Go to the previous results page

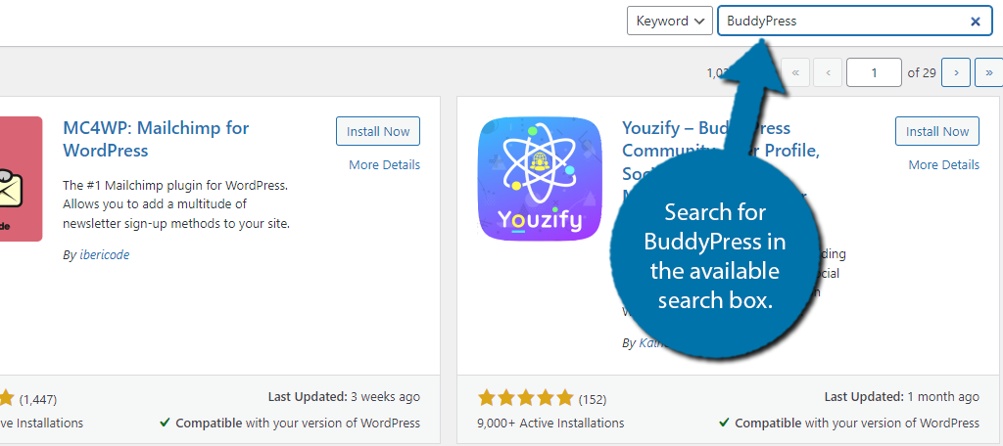tap(828, 72)
